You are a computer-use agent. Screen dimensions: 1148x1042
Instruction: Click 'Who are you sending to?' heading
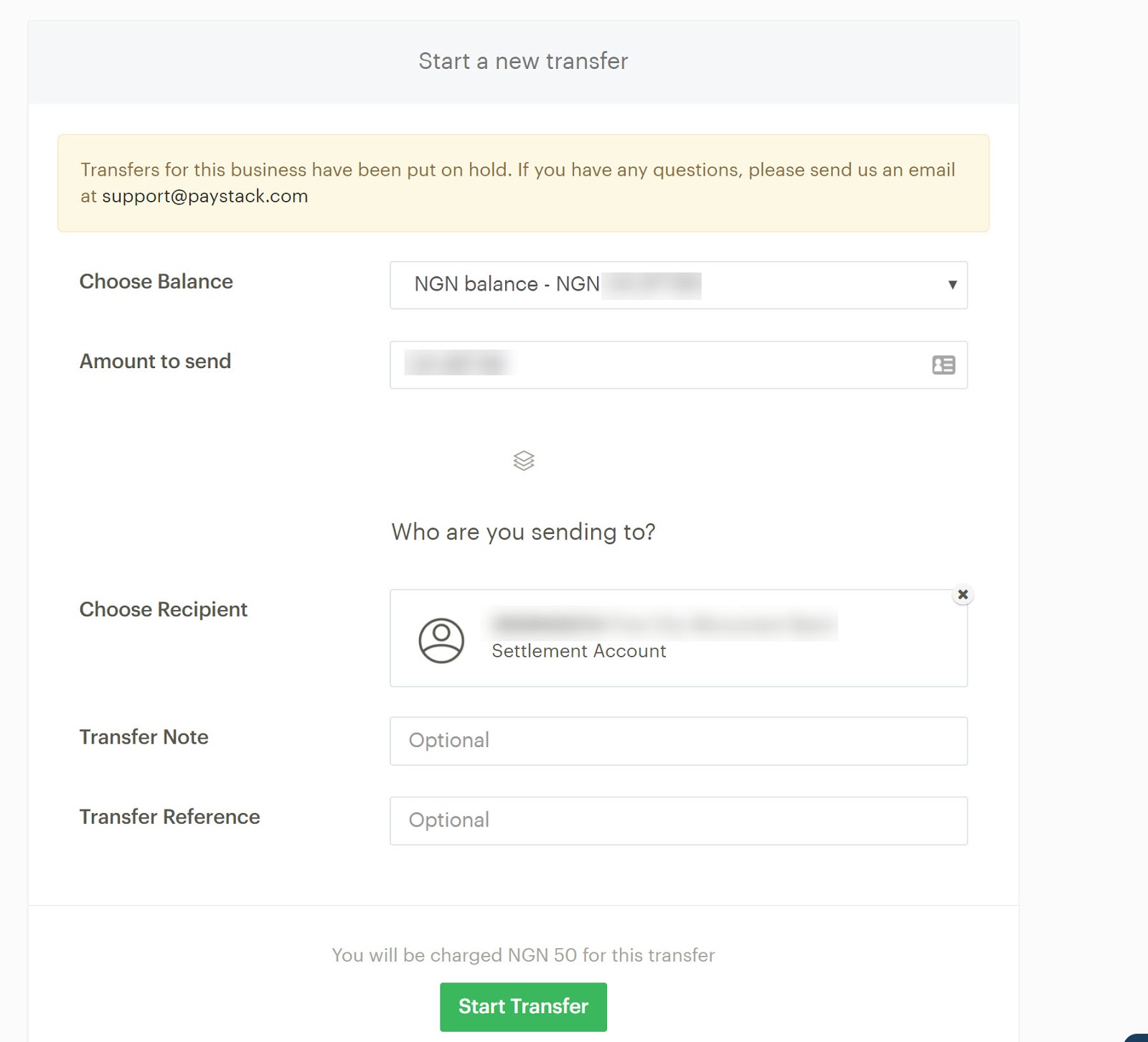pyautogui.click(x=523, y=532)
